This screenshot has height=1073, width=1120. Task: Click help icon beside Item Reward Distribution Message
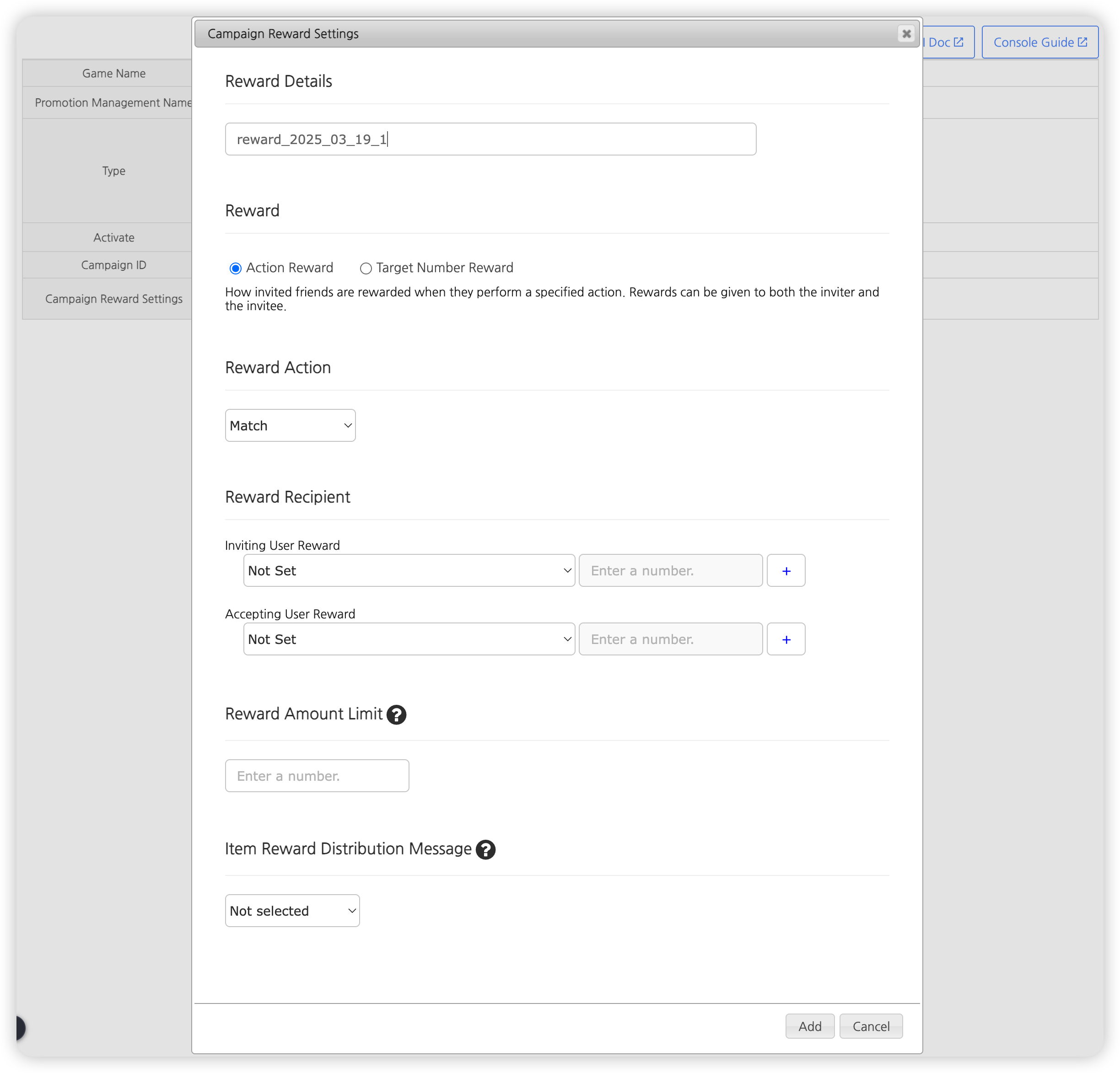(485, 850)
